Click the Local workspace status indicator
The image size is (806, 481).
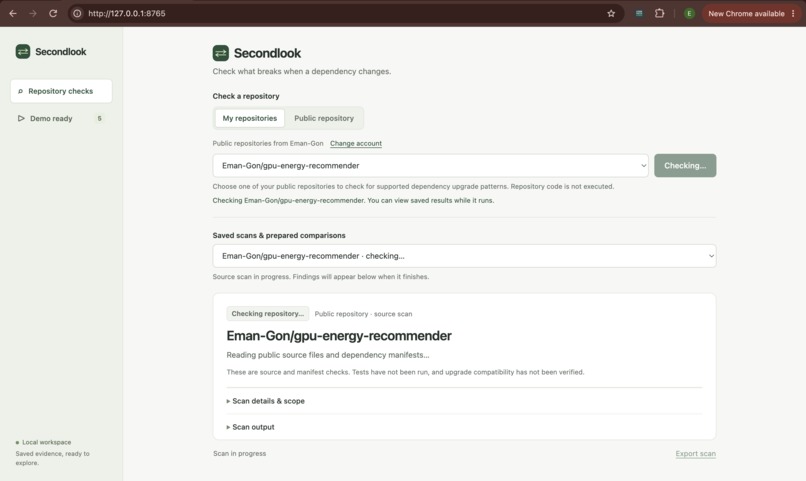pos(43,442)
